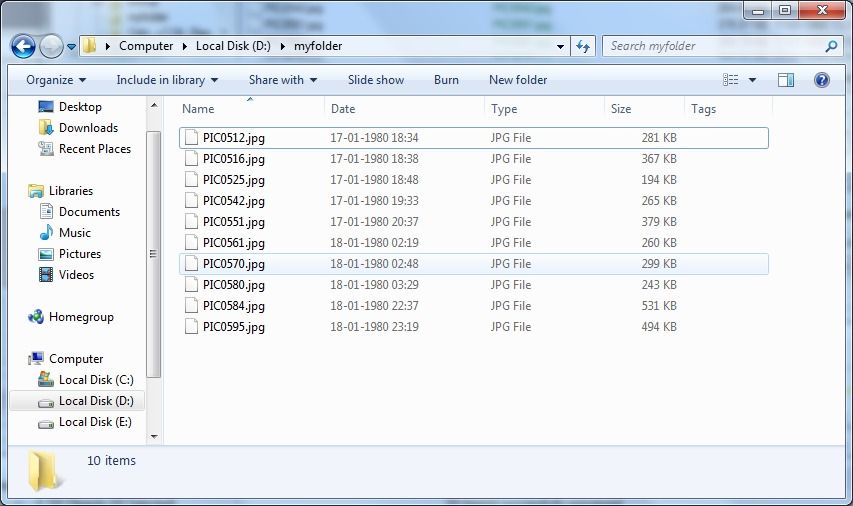Open Recent Places in the navigation pane

pyautogui.click(x=85, y=149)
